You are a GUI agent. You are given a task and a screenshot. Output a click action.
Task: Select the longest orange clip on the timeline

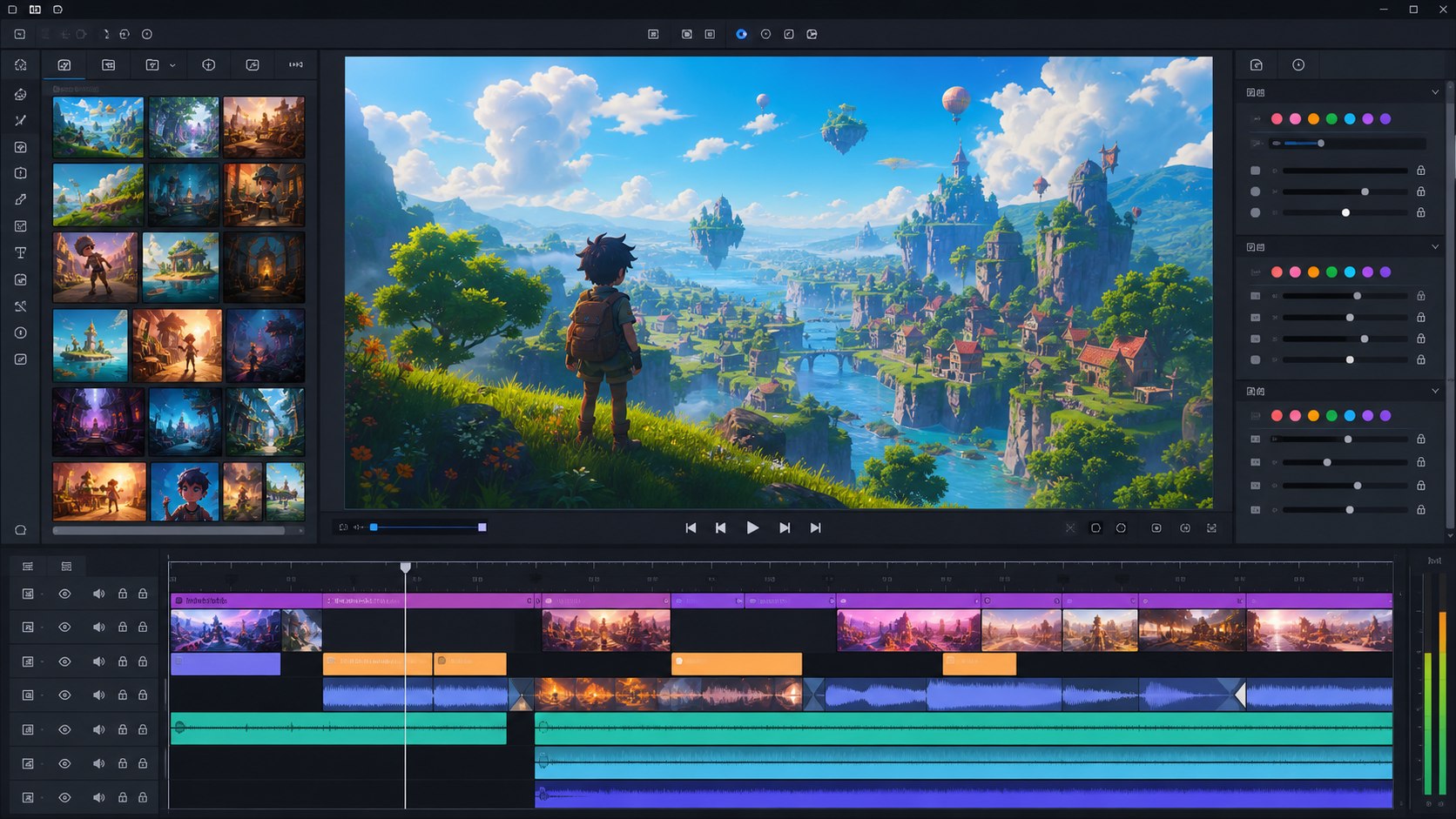(737, 664)
